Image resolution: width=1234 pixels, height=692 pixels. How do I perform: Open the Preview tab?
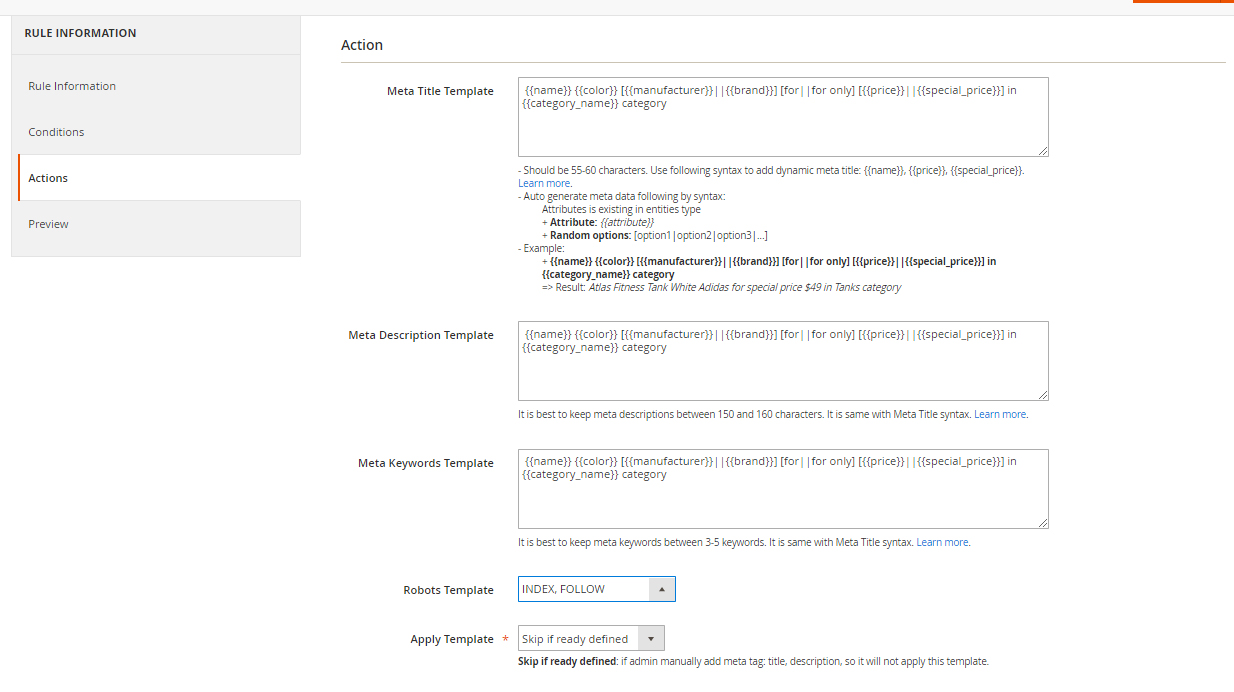click(x=48, y=224)
